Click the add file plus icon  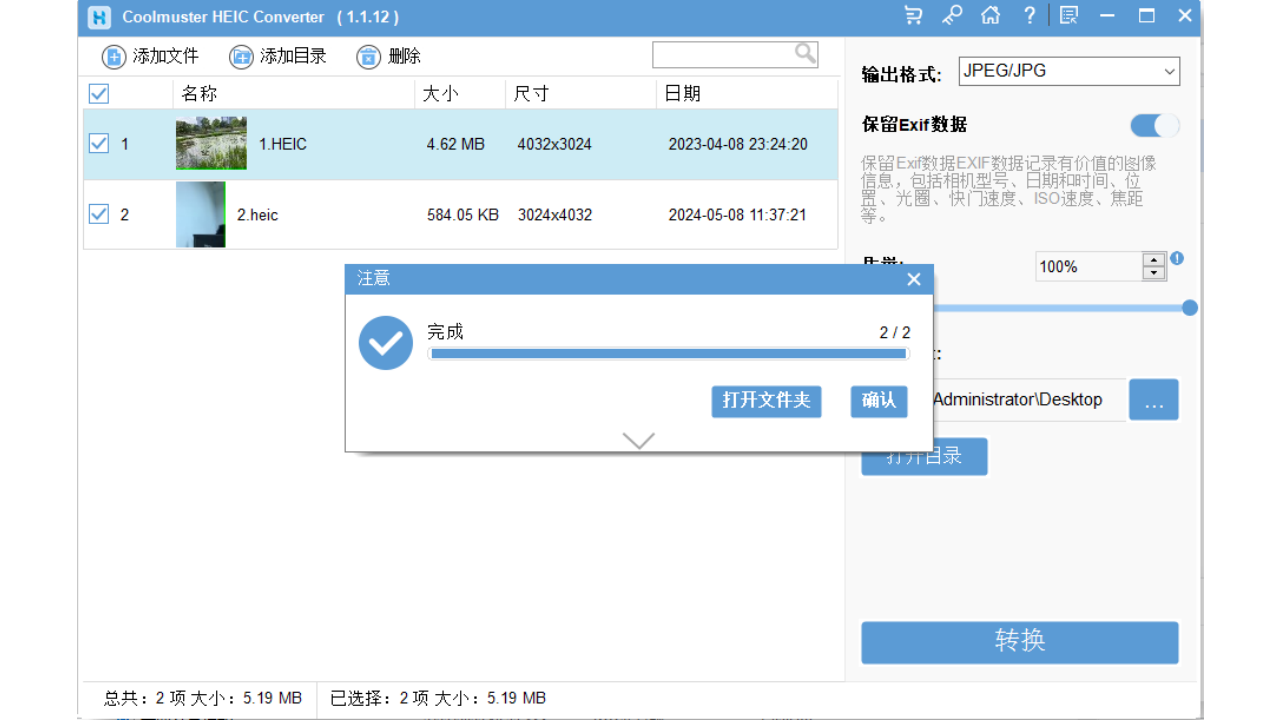click(114, 57)
